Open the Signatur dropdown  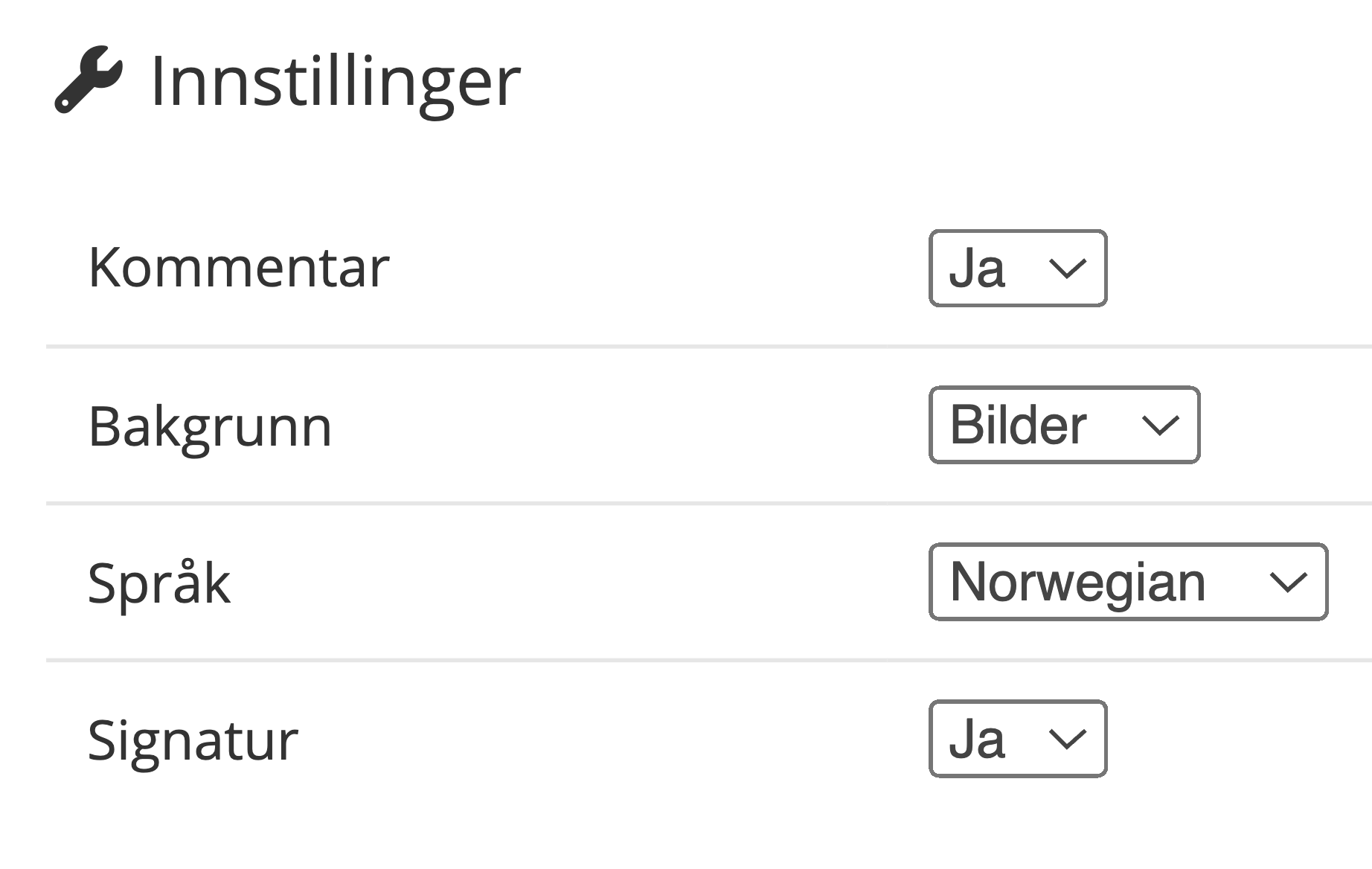(x=1017, y=739)
